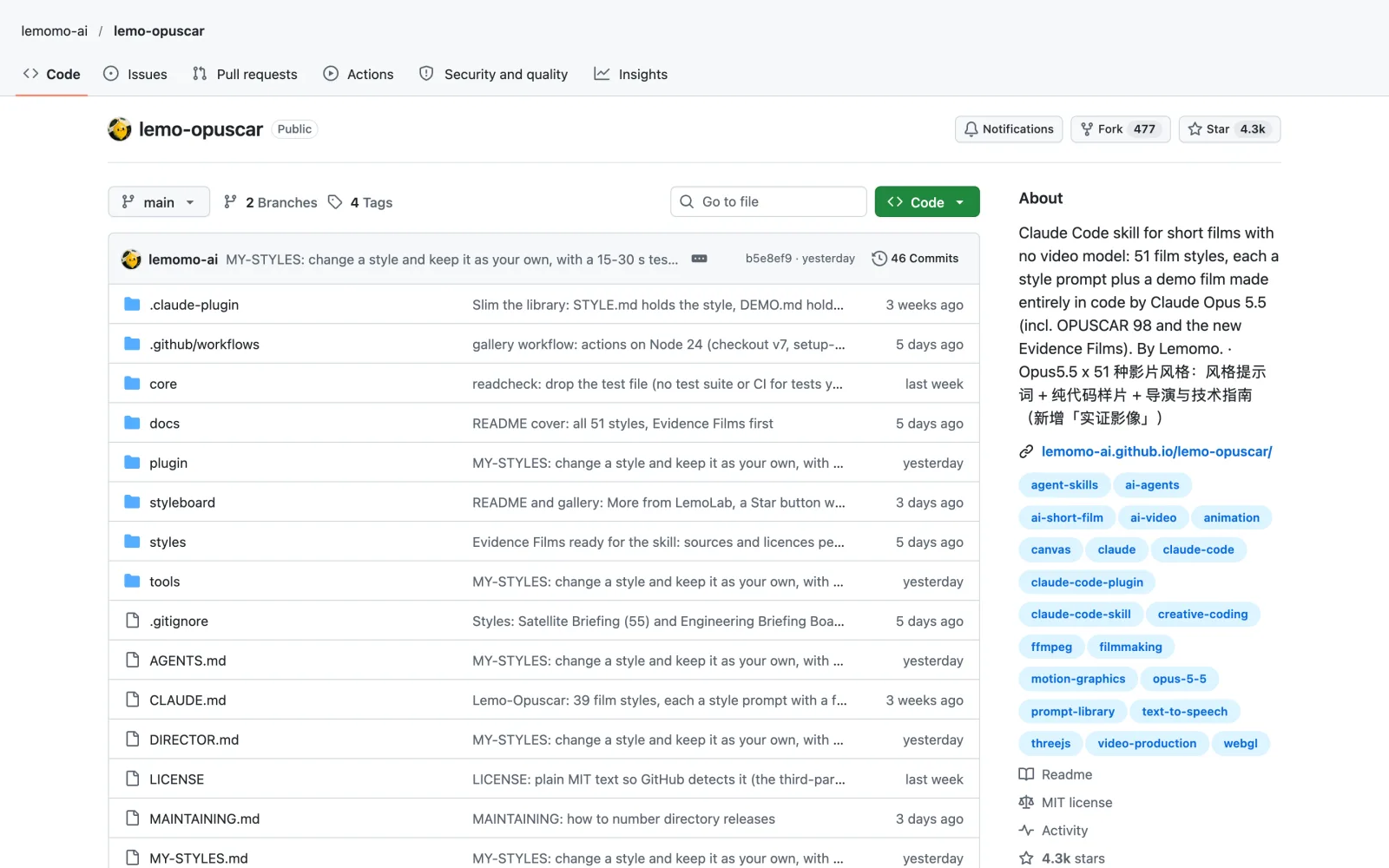The width and height of the screenshot is (1389, 868).
Task: Open commit hash b5e8ef9
Action: (768, 259)
